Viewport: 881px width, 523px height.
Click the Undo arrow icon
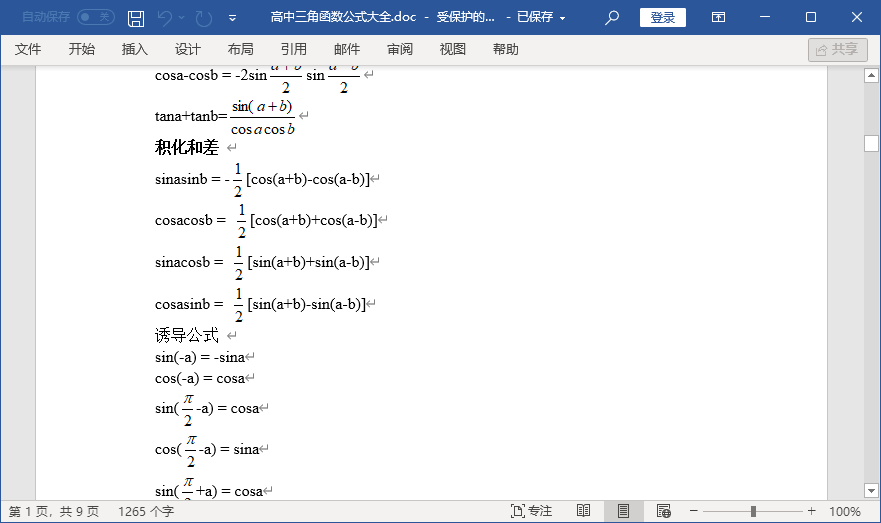click(165, 18)
